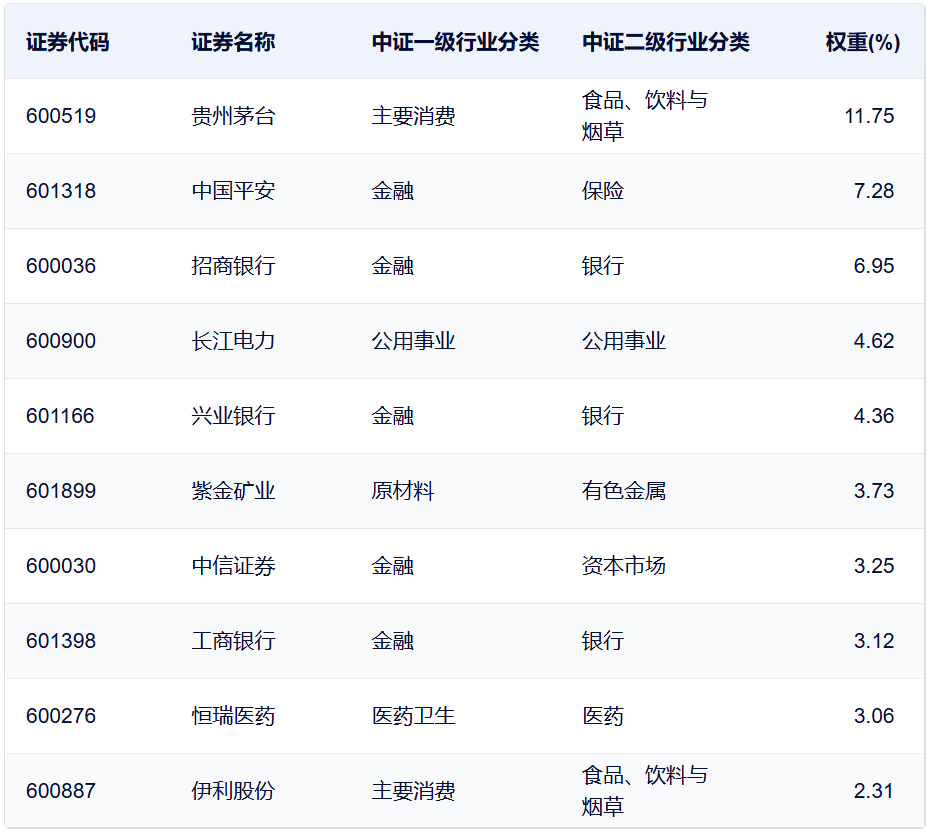Click the weight value 11.75
This screenshot has width=933, height=834.
pos(869,116)
